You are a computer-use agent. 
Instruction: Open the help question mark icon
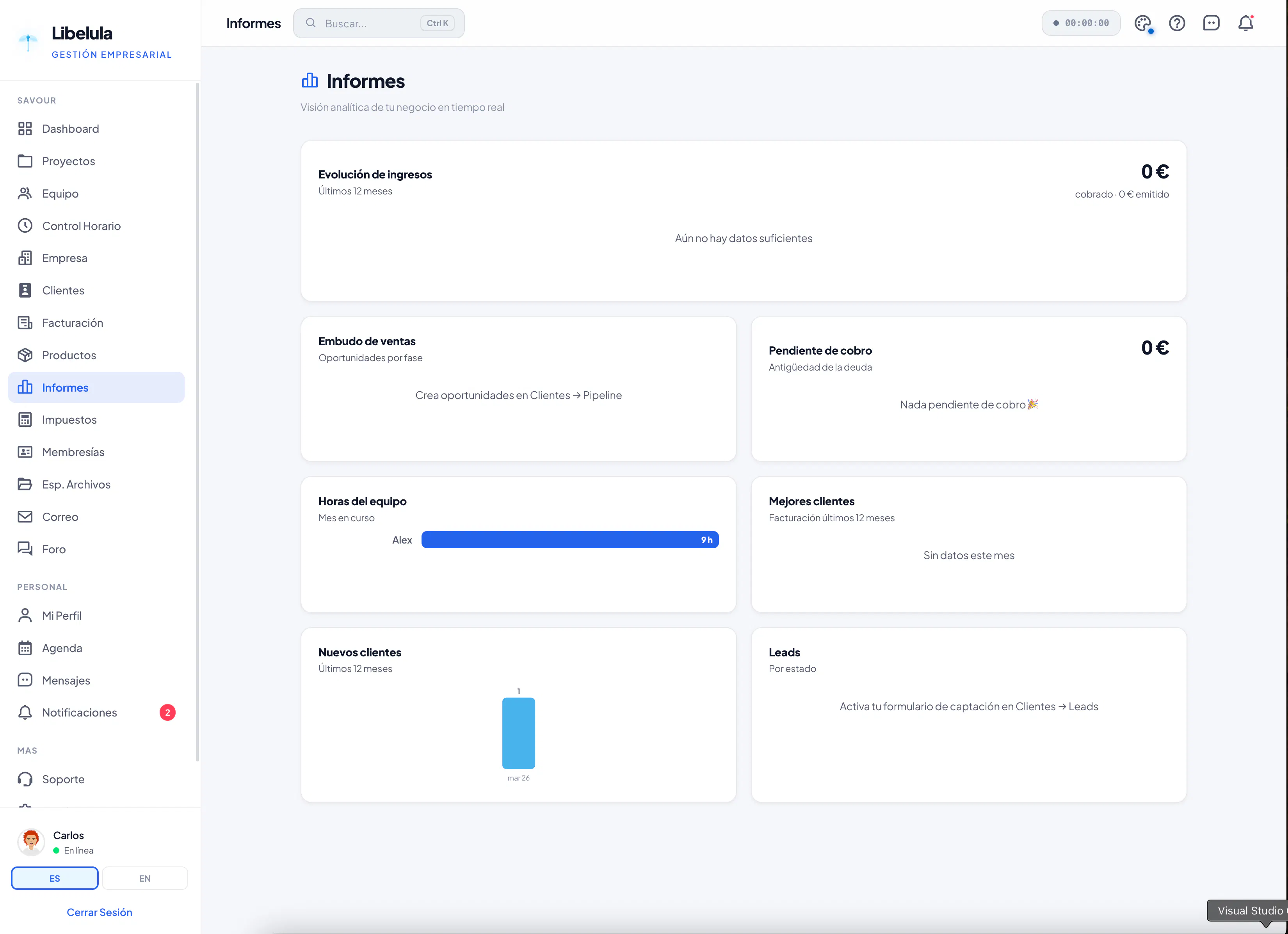[x=1177, y=23]
